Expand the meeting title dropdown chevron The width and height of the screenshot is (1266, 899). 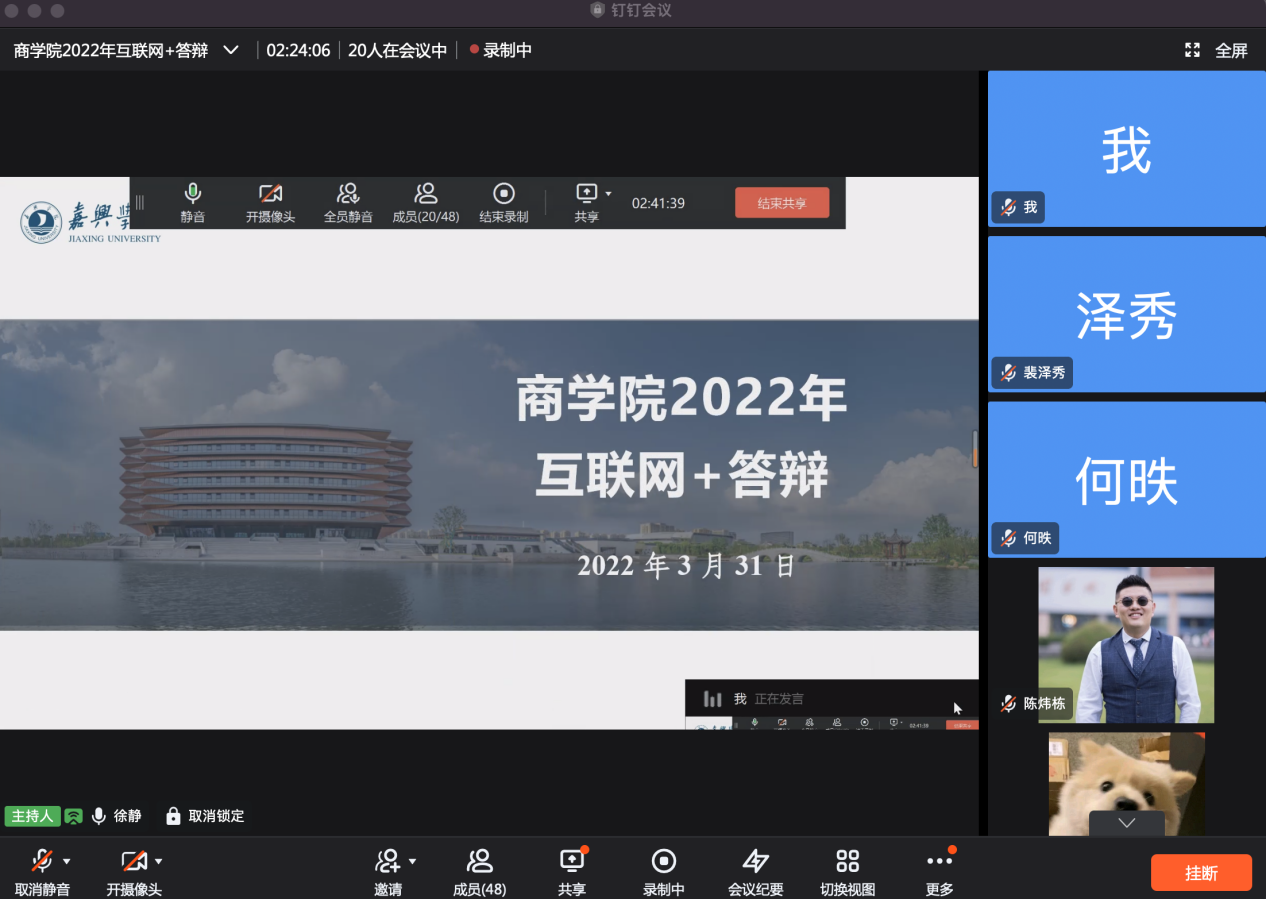(x=231, y=50)
